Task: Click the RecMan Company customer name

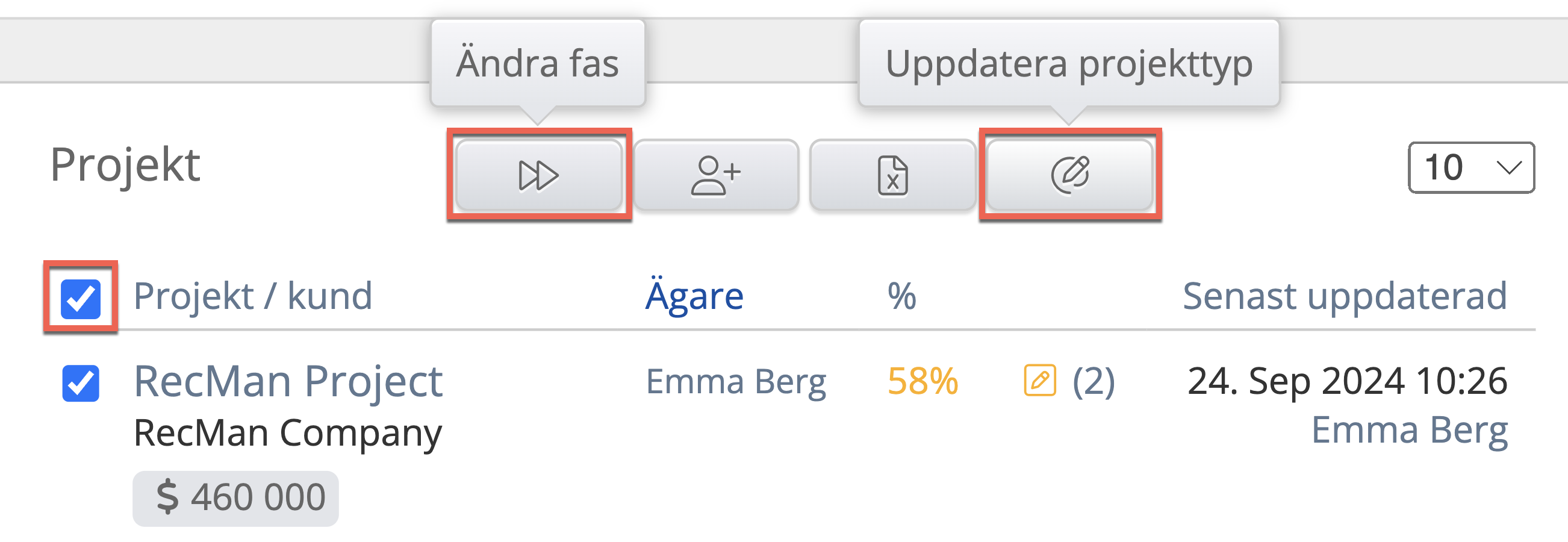Action: (x=287, y=433)
